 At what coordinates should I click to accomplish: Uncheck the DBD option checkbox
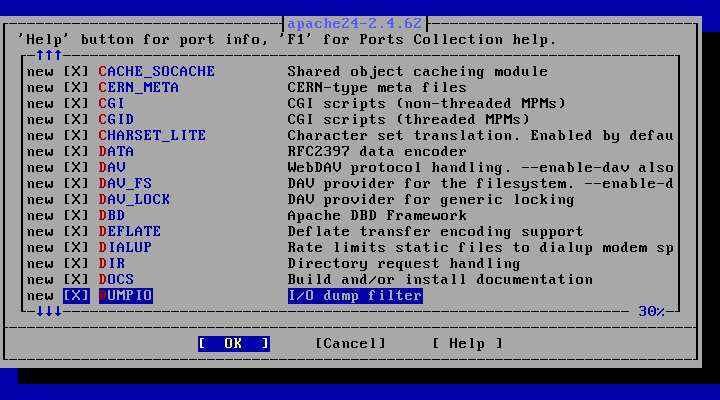coord(76,215)
